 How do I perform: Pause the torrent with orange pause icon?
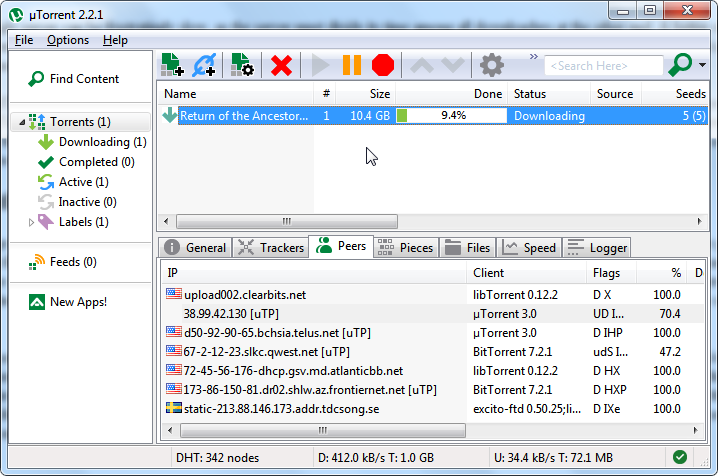(x=352, y=65)
